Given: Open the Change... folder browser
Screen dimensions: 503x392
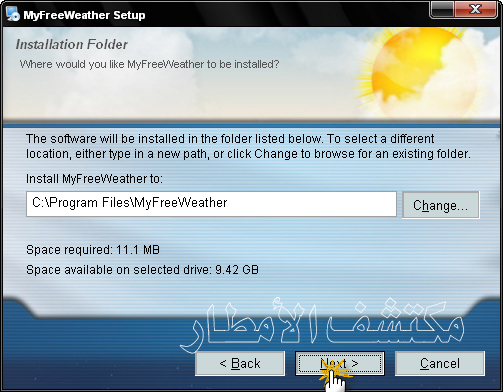Looking at the screenshot, I should [441, 205].
